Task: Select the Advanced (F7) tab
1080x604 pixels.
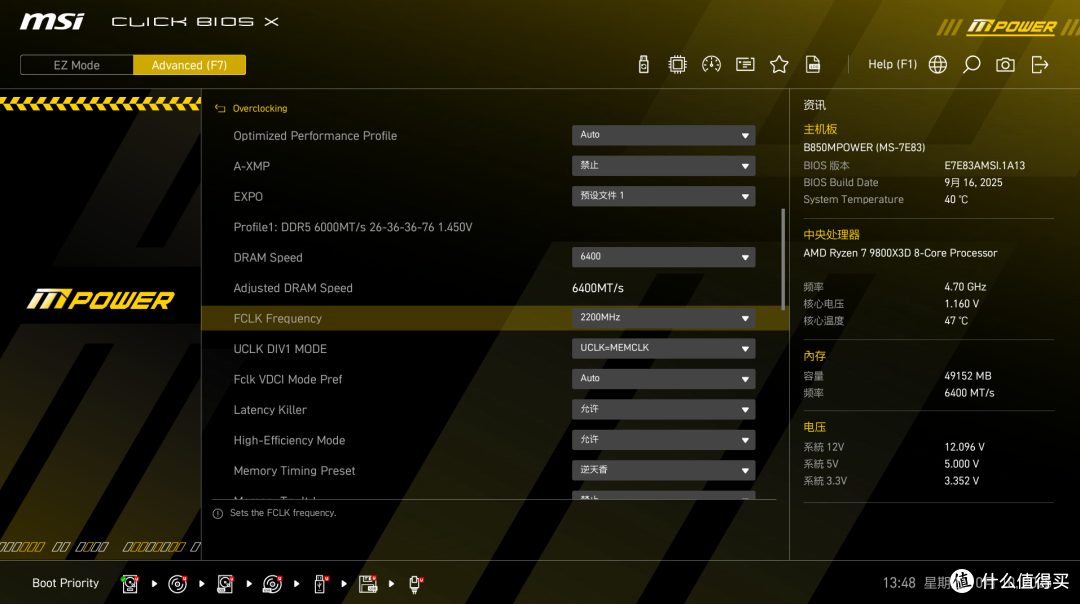Action: point(189,65)
